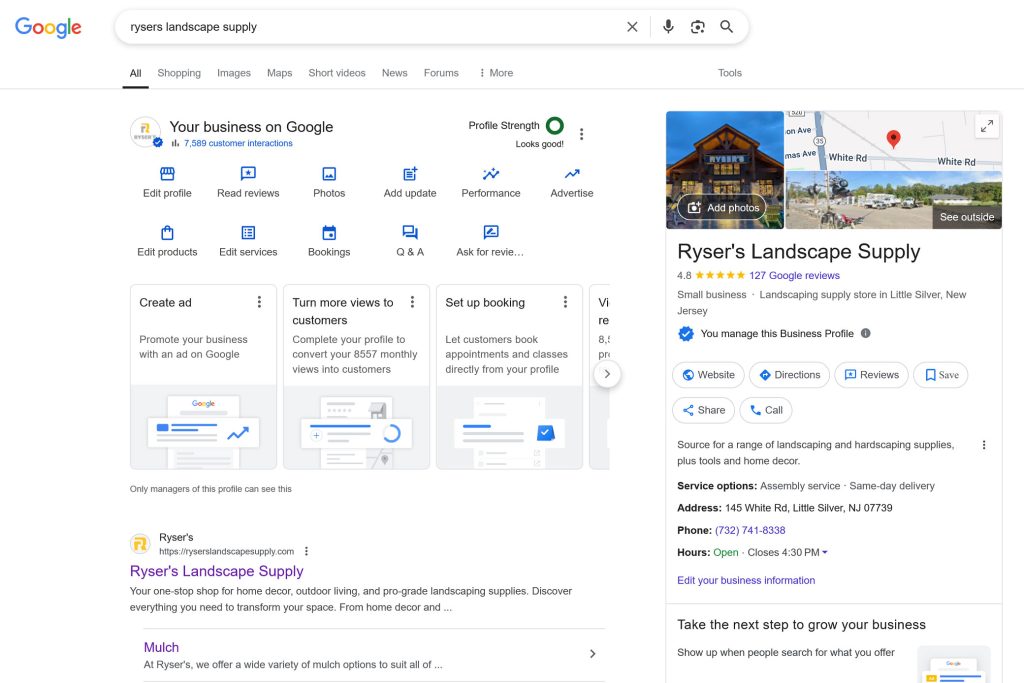Click Add update icon

tap(410, 174)
